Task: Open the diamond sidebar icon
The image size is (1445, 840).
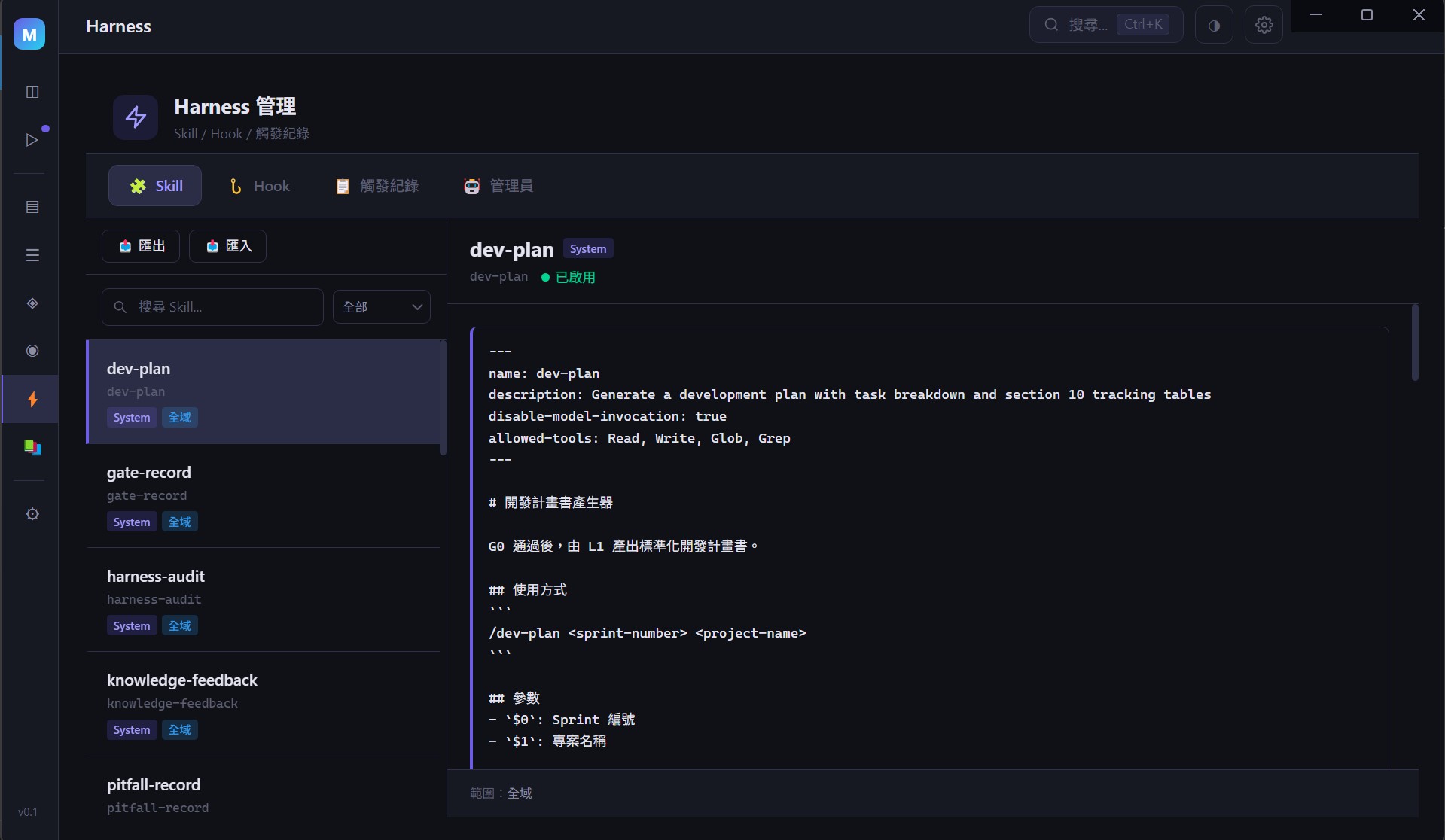Action: [32, 303]
